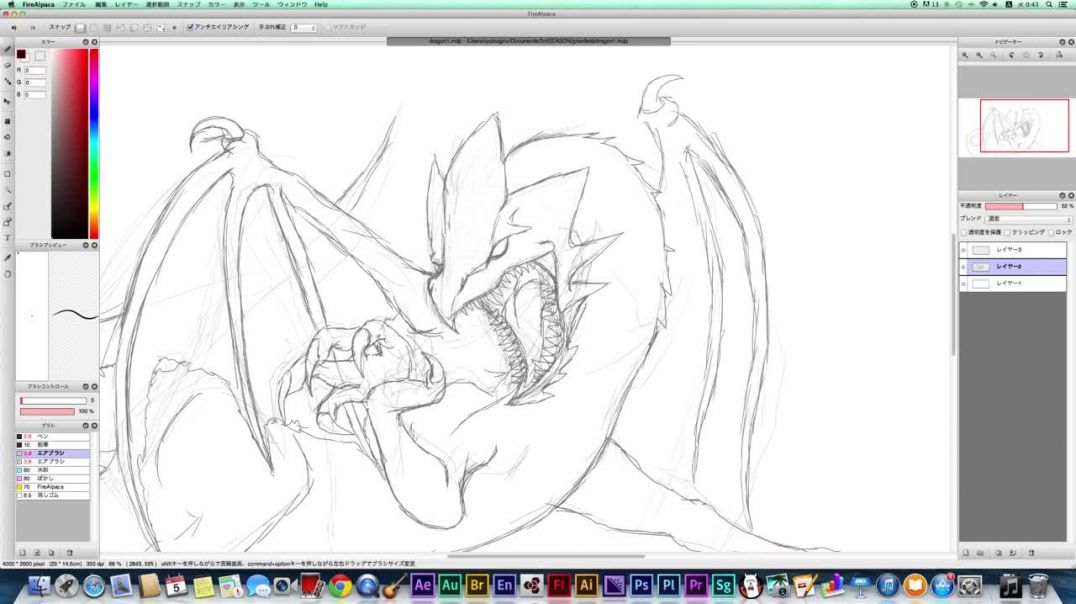Add a new layer in the Layer panel
This screenshot has width=1076, height=604.
click(x=966, y=553)
